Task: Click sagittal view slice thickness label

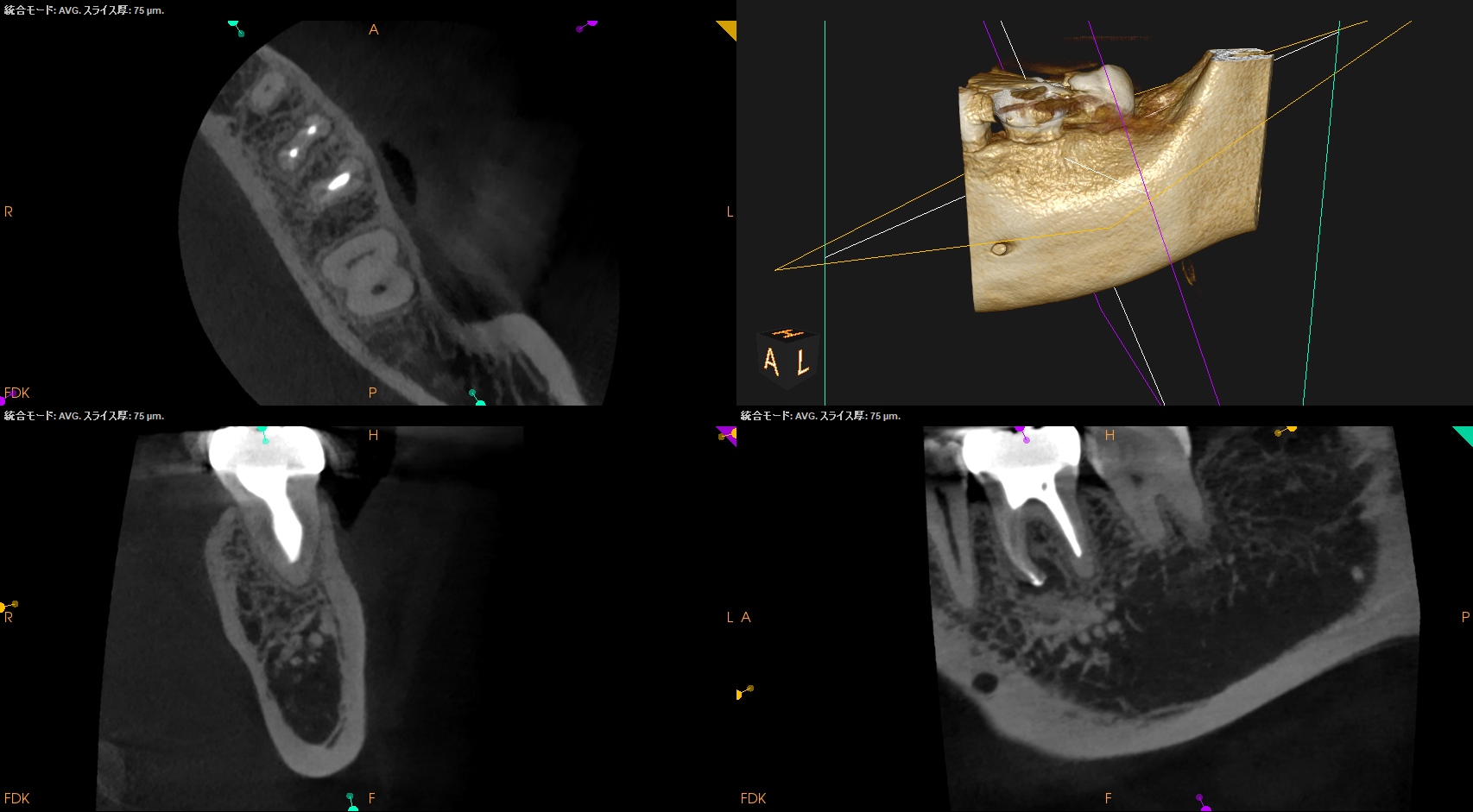Action: click(820, 416)
